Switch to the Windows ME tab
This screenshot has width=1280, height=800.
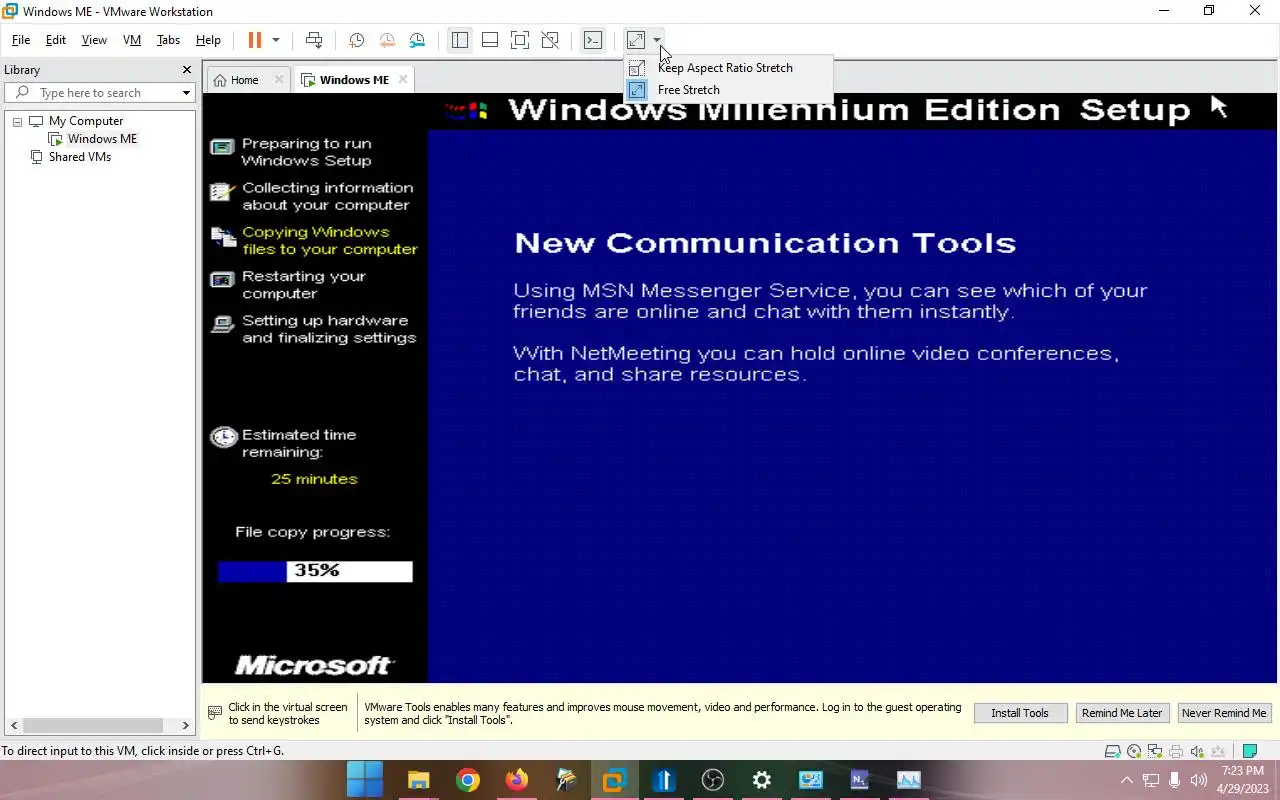[354, 80]
